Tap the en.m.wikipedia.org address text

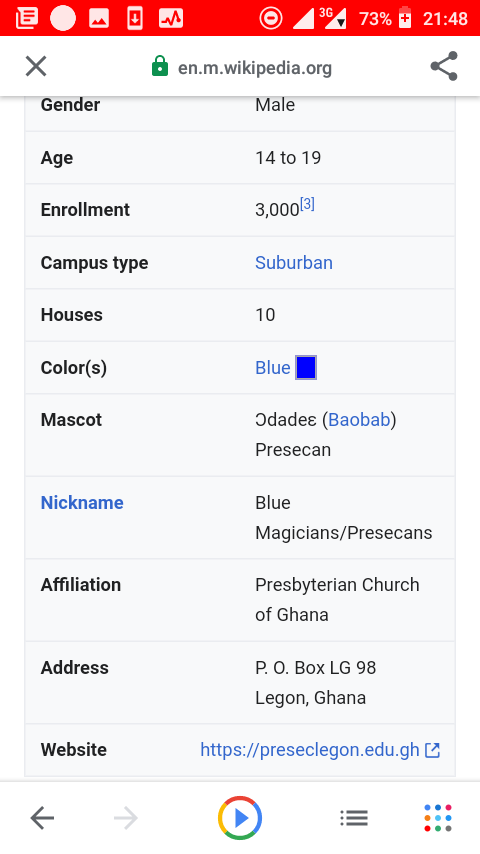pyautogui.click(x=255, y=68)
